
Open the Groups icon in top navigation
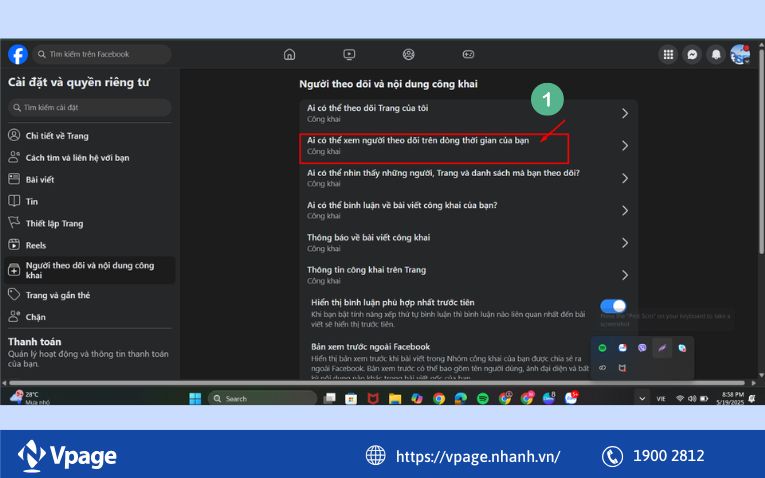pos(408,54)
